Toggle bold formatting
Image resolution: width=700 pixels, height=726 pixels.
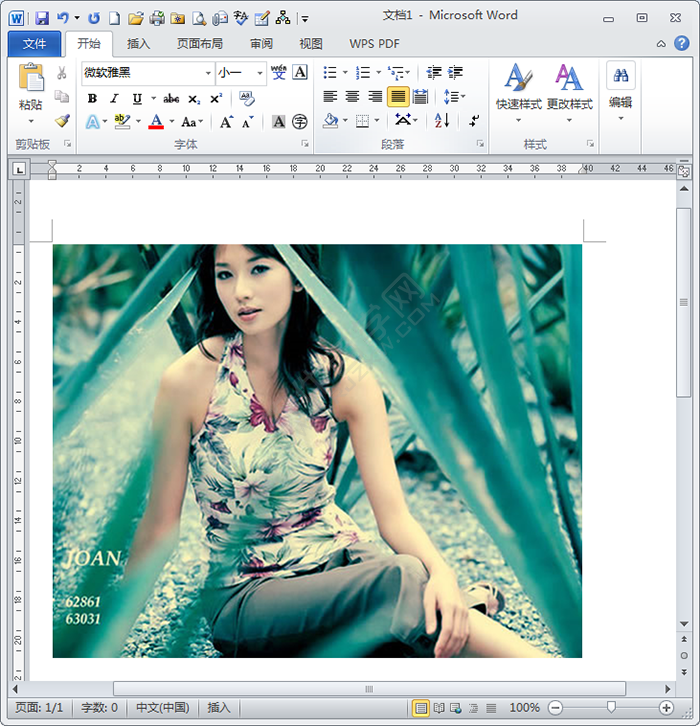pos(92,98)
